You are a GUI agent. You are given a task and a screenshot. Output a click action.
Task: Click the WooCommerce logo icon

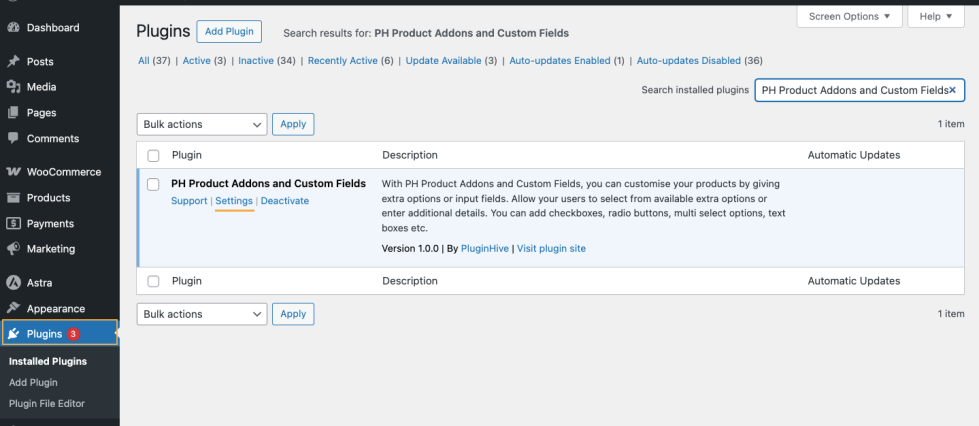click(14, 172)
